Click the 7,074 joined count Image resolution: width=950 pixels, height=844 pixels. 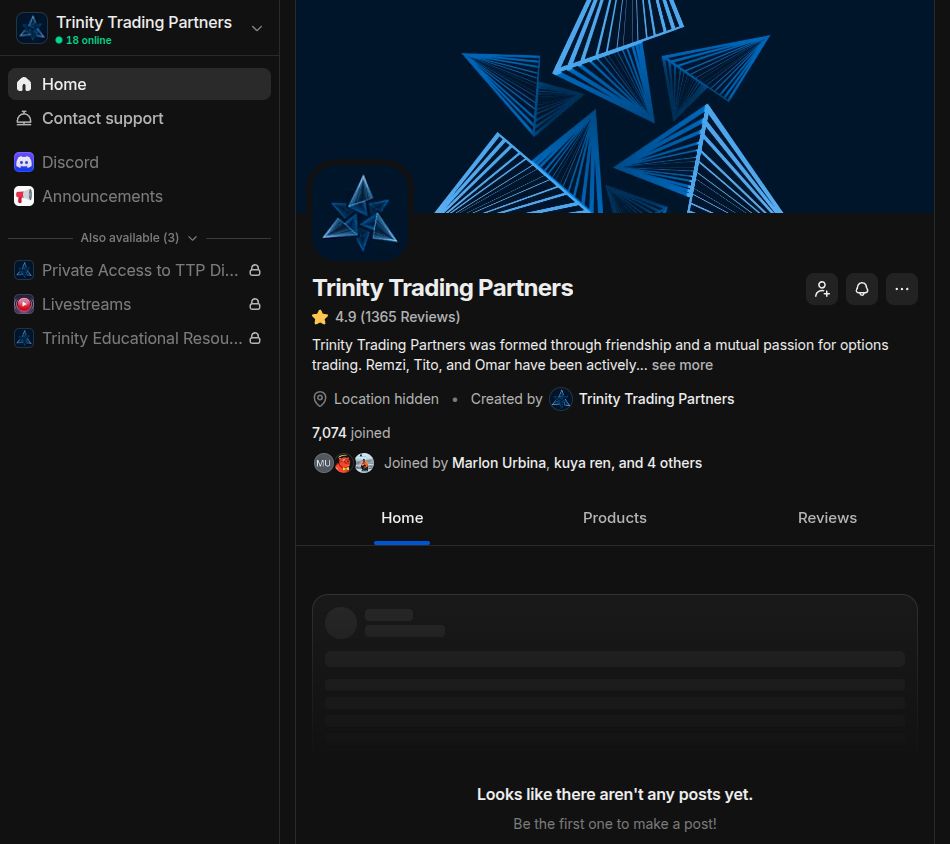click(351, 433)
